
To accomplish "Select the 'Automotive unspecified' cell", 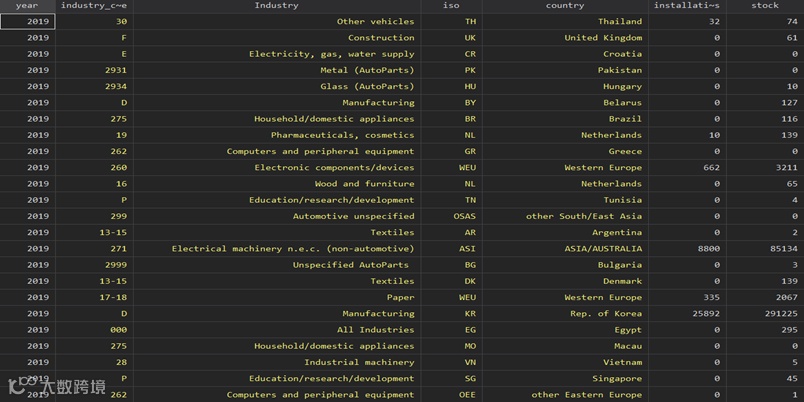I will (277, 216).
